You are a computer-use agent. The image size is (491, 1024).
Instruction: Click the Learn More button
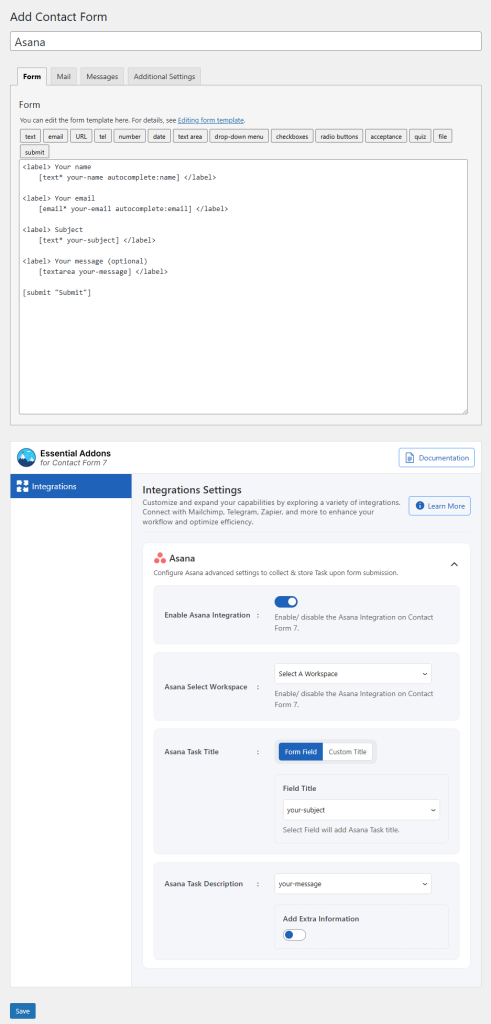coord(439,506)
